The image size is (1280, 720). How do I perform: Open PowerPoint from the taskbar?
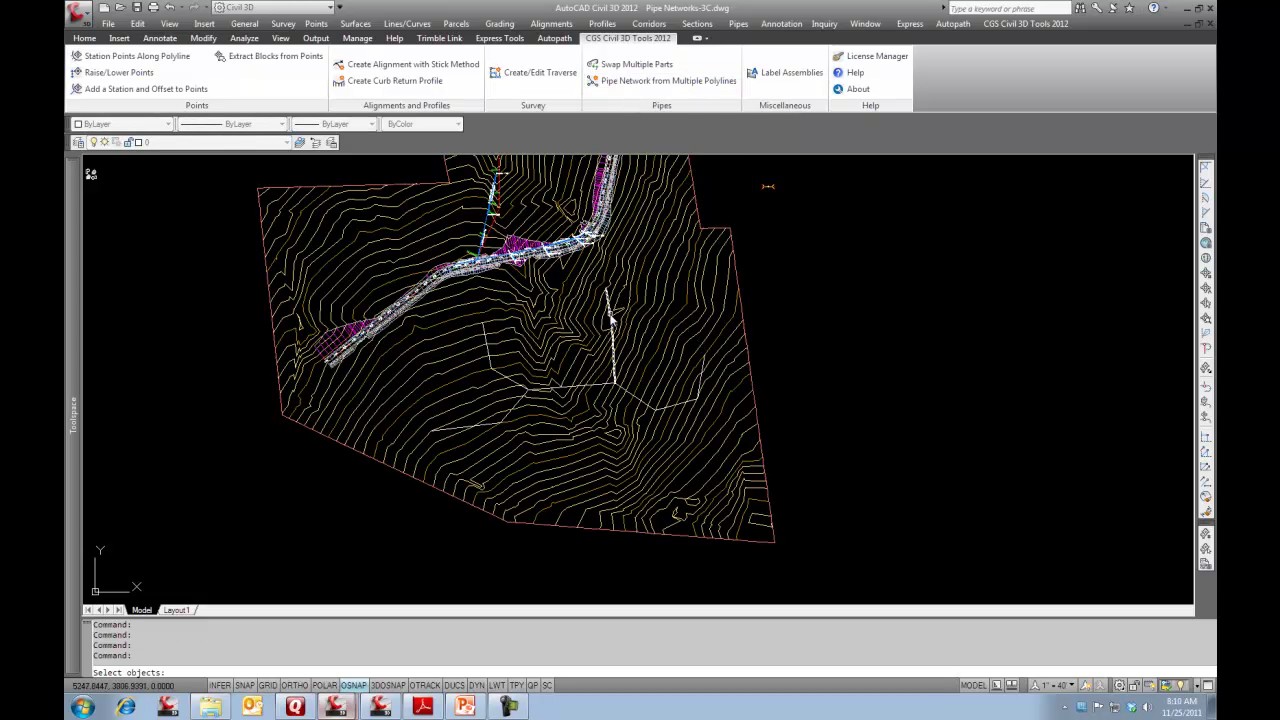tap(465, 707)
